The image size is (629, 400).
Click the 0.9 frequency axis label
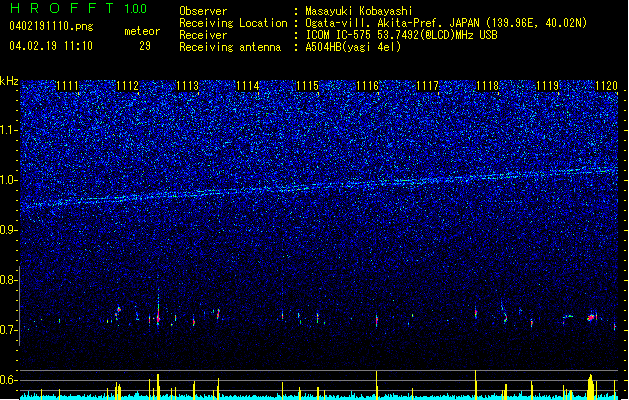click(9, 230)
